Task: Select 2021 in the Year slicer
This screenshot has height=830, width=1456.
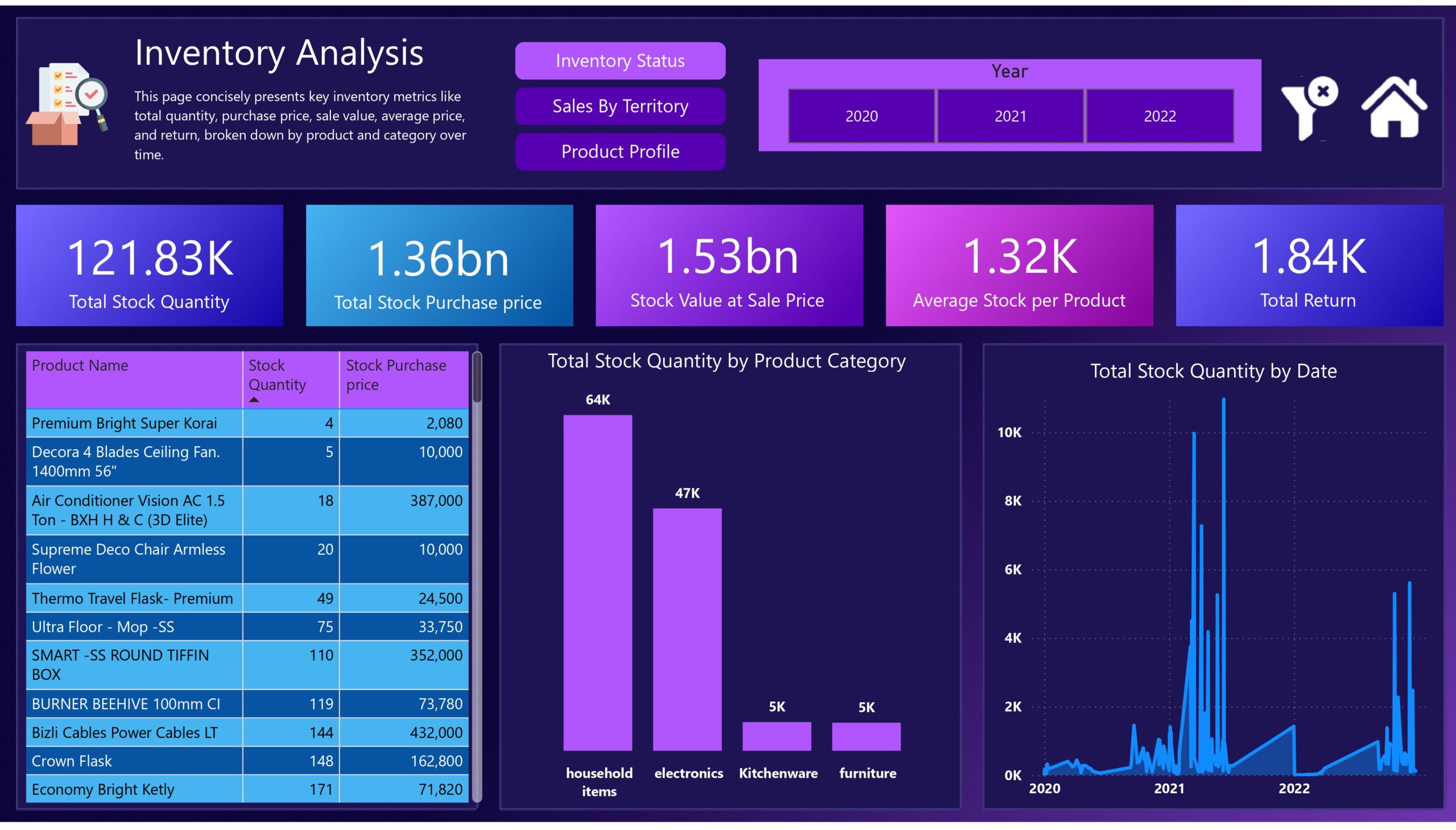Action: pos(1010,116)
